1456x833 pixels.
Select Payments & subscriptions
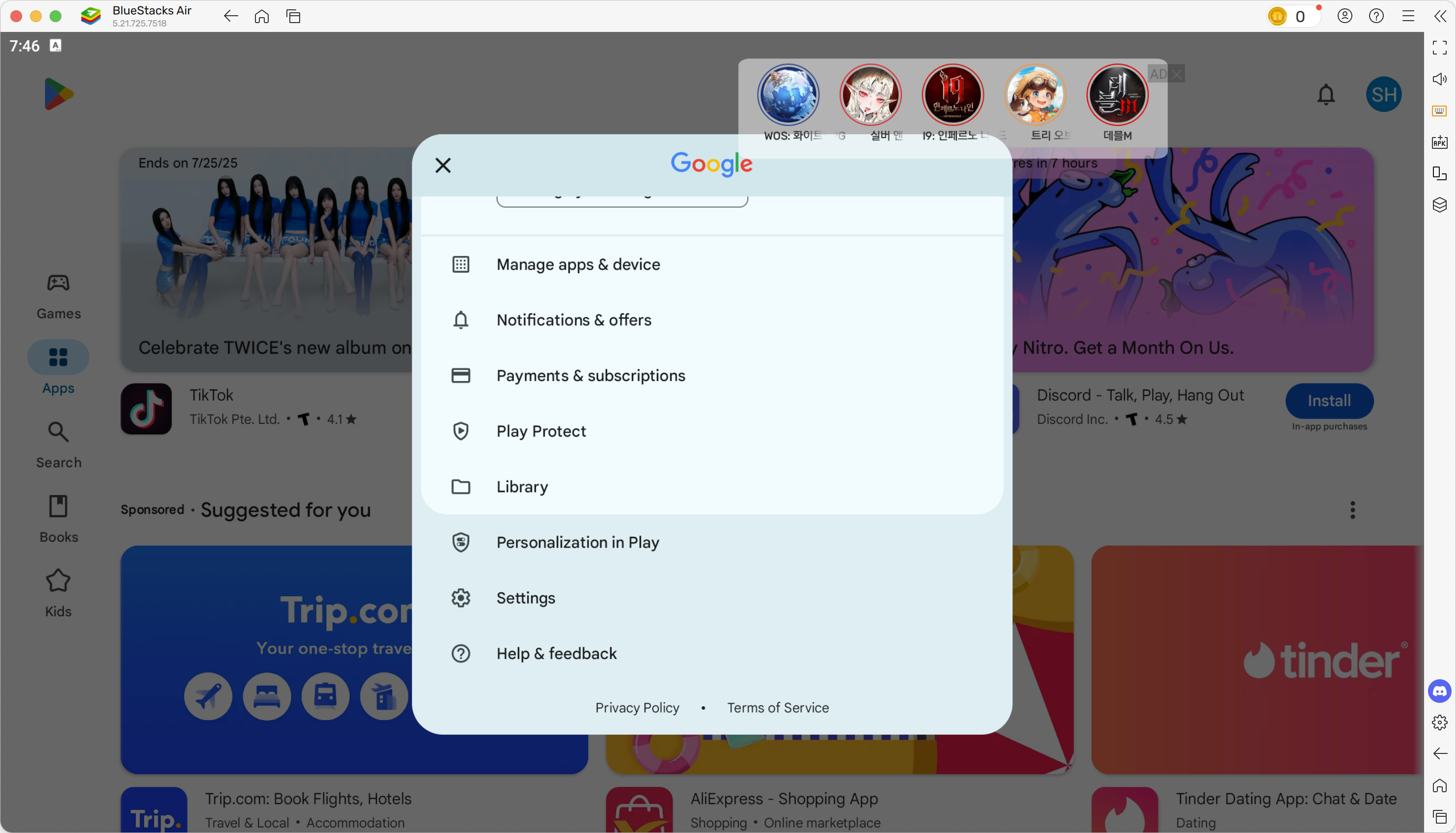[x=590, y=375]
